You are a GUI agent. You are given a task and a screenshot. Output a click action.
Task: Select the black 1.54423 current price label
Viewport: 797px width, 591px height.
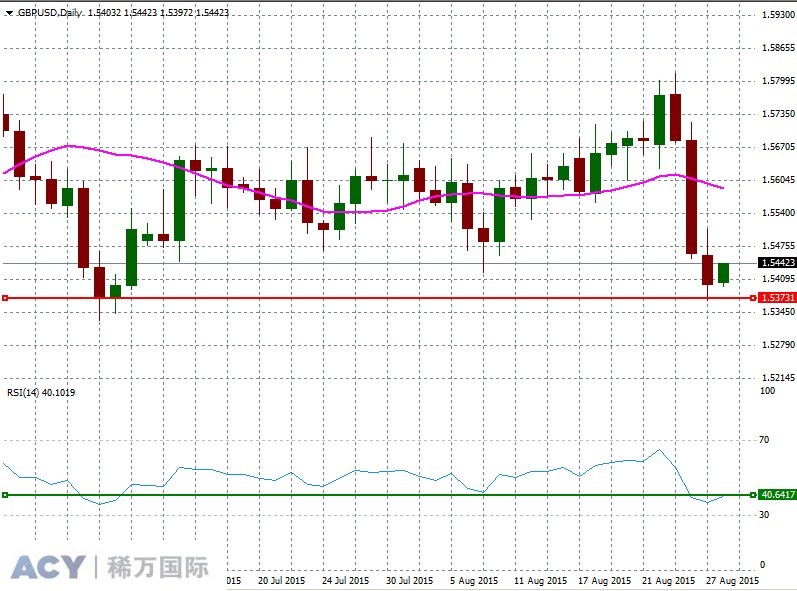point(777,263)
